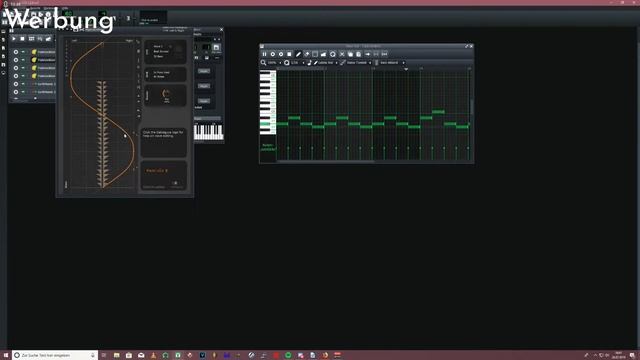The height and width of the screenshot is (360, 640).
Task: Click the highlighted green key on piano keyboard
Action: 265,124
